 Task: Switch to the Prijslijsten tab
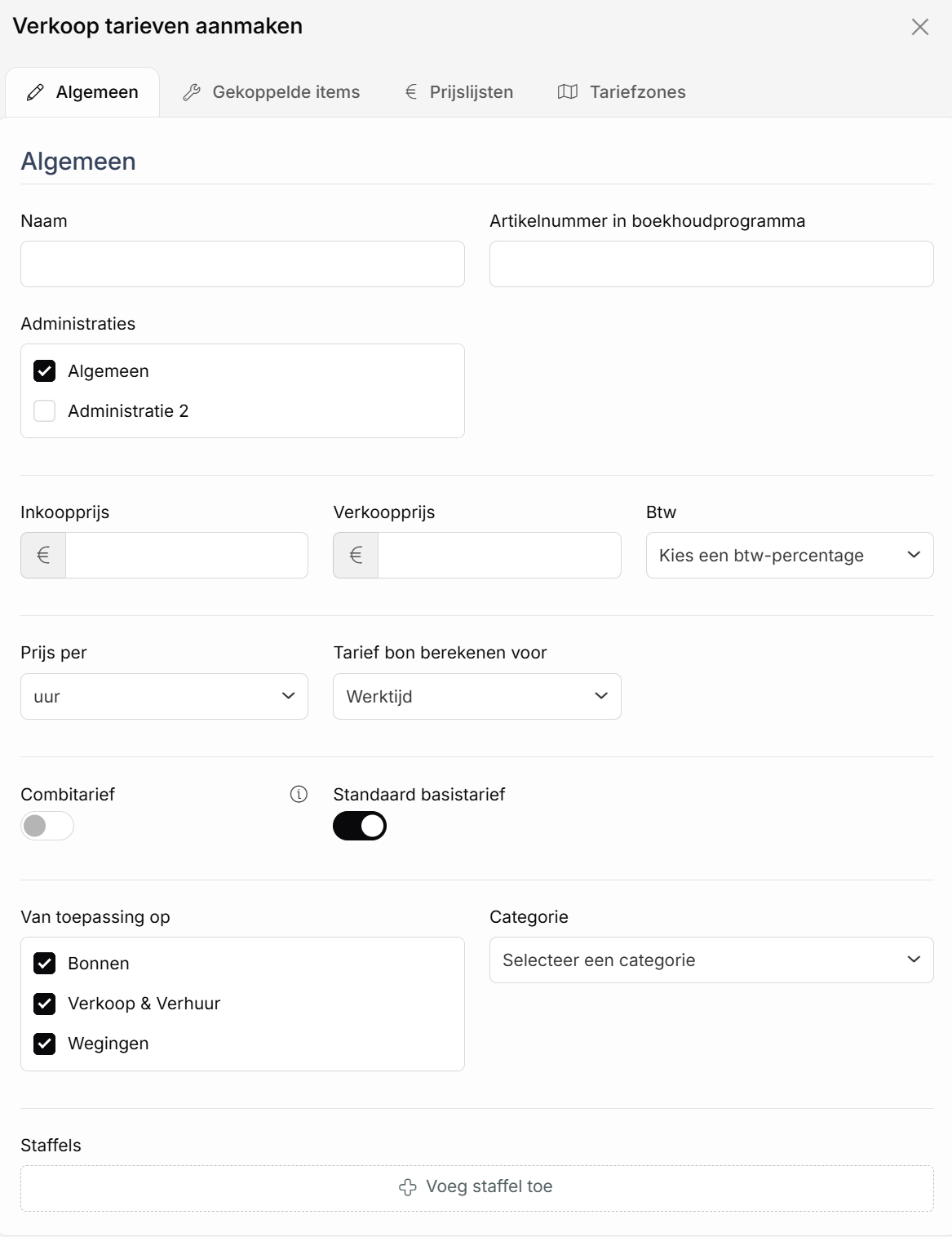click(459, 92)
